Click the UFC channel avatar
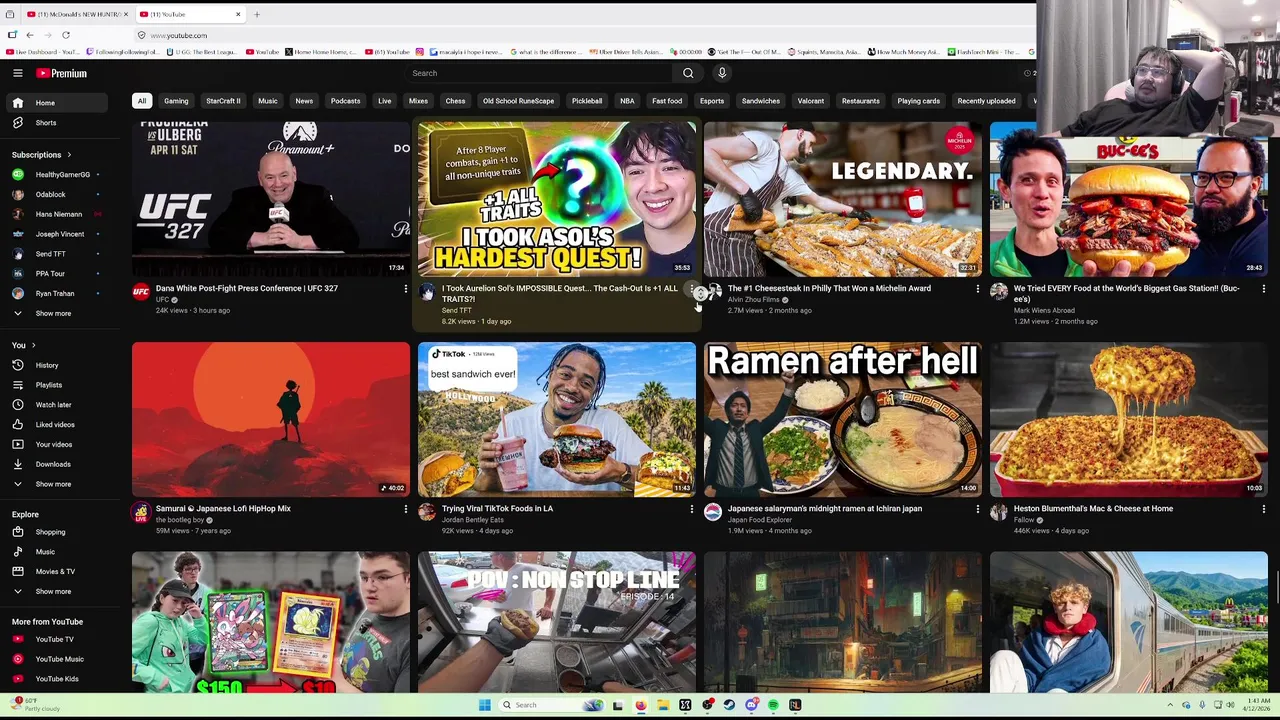This screenshot has width=1280, height=720. tap(141, 292)
